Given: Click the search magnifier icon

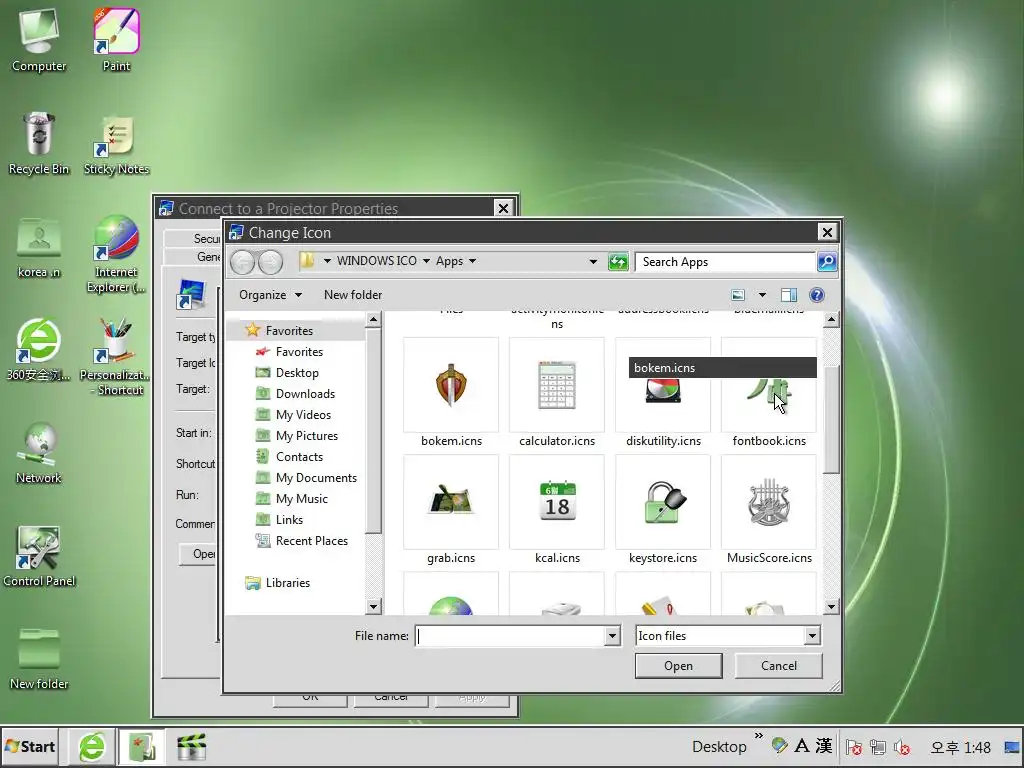Looking at the screenshot, I should [827, 262].
